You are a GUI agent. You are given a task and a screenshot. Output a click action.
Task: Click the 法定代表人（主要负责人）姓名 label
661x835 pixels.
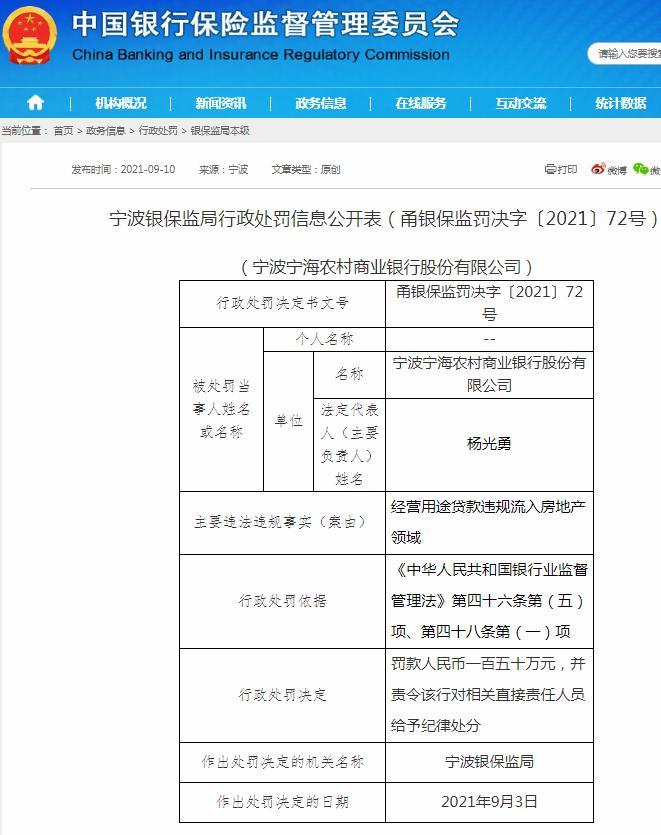[x=349, y=444]
